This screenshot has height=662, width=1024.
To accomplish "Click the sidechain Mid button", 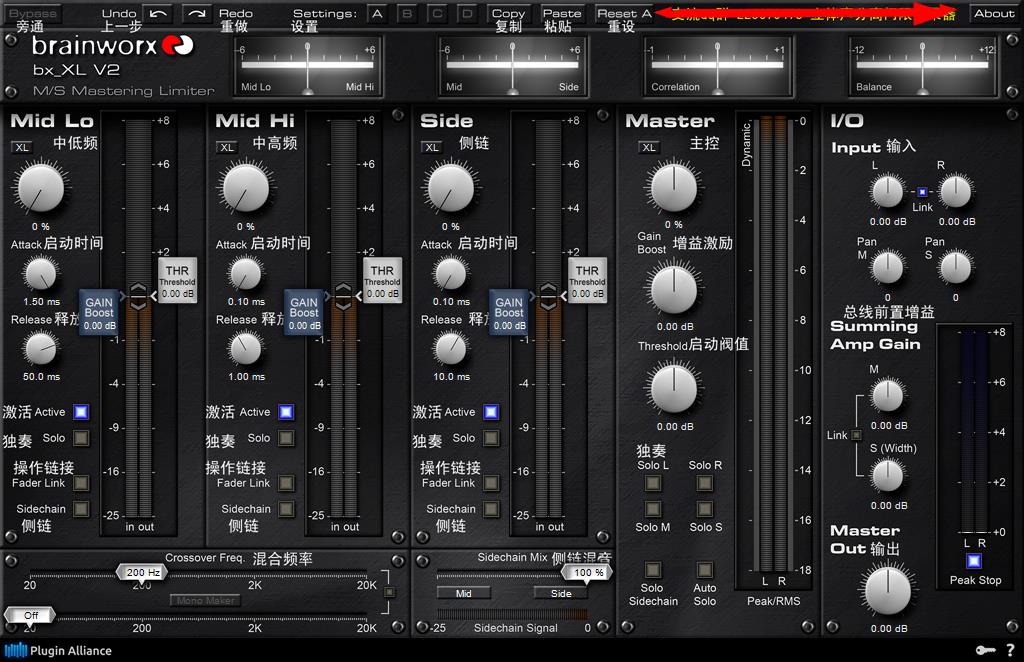I will pyautogui.click(x=464, y=593).
